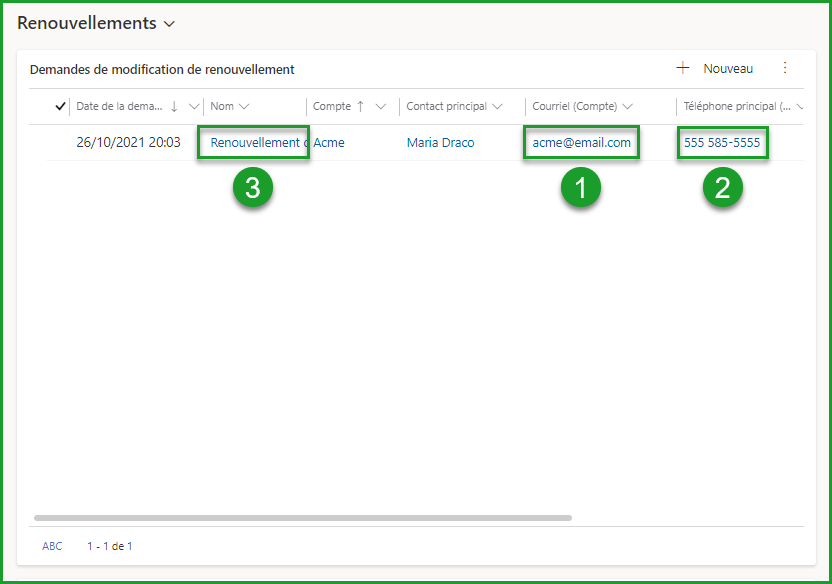
Task: Select the row dated 26/10/2021 20:03
Action: (x=128, y=143)
